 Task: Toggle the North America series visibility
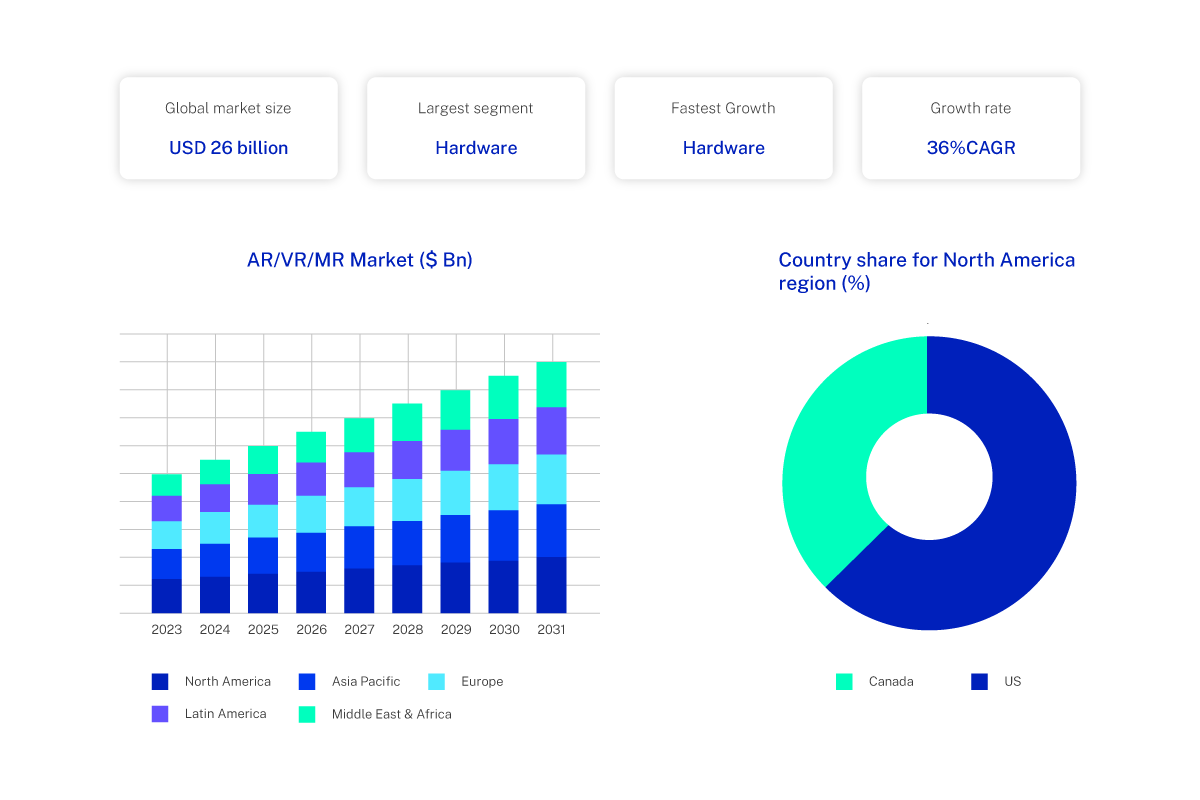coord(160,681)
